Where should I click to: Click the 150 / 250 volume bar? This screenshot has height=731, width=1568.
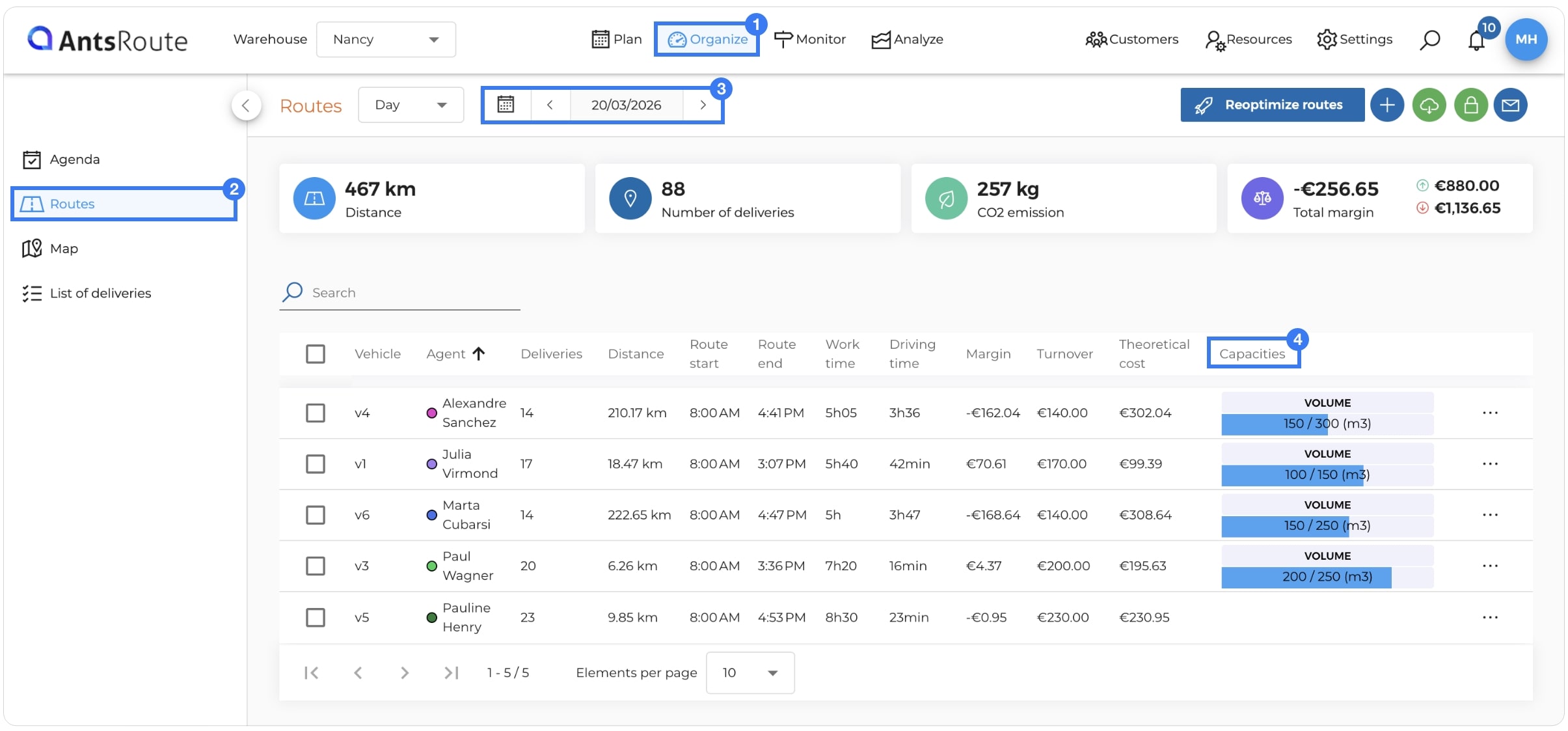(1327, 526)
